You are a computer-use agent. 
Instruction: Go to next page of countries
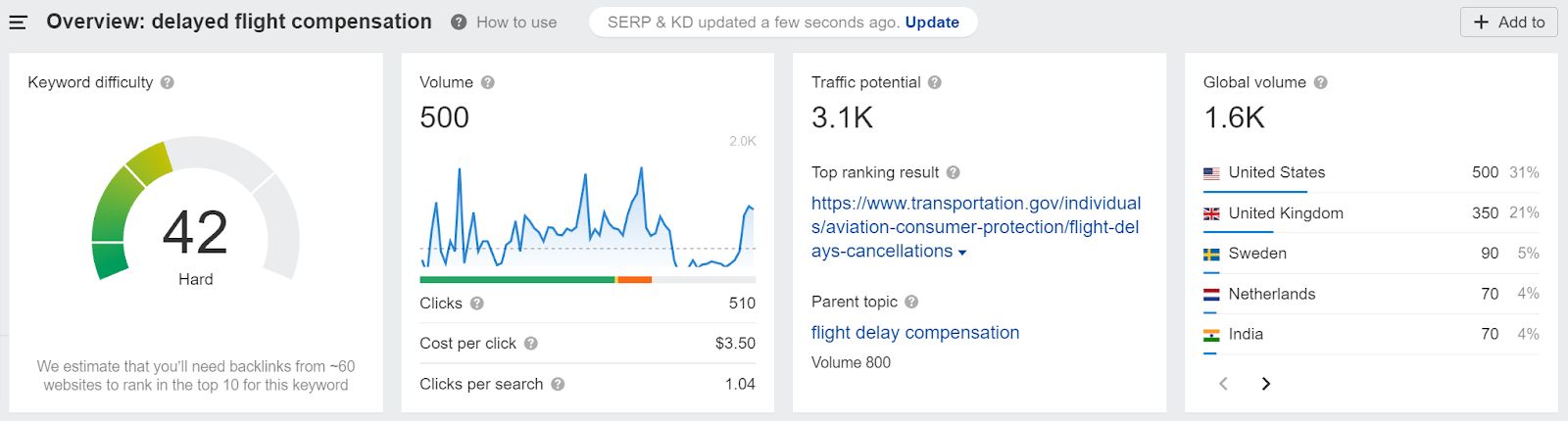pyautogui.click(x=1266, y=384)
